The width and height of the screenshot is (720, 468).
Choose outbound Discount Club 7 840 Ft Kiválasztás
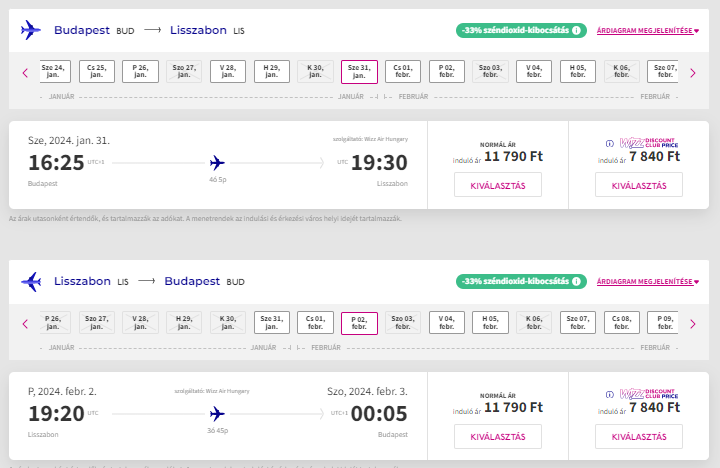click(638, 185)
